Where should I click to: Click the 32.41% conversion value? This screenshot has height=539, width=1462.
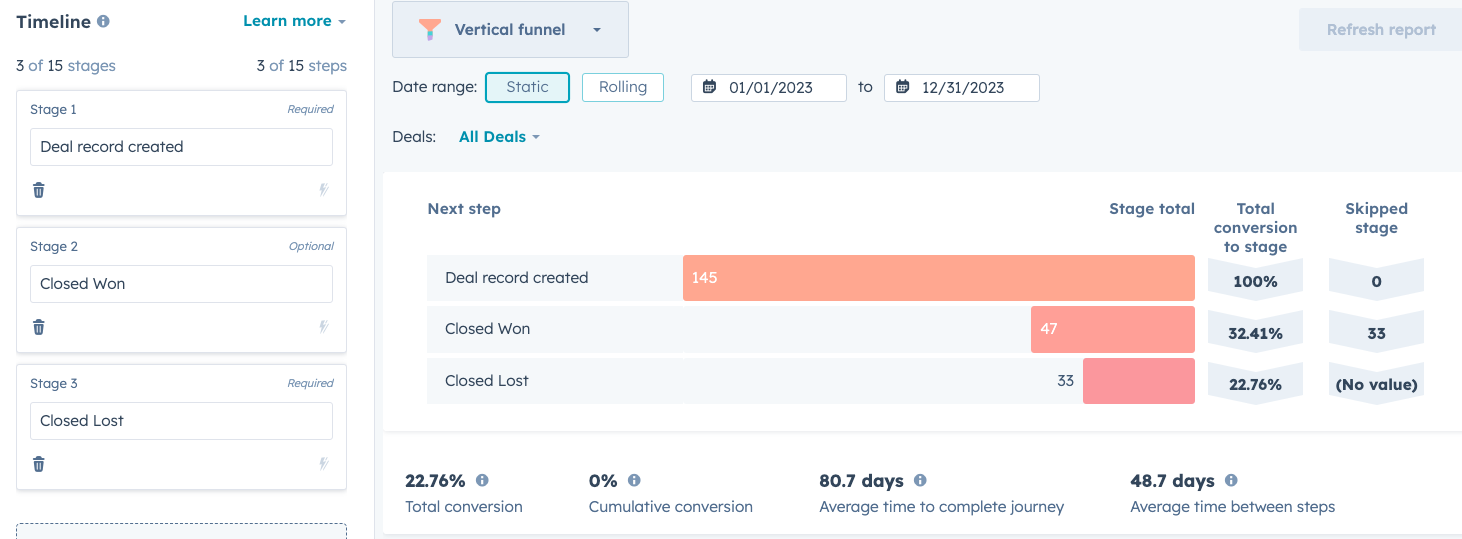click(x=1255, y=334)
